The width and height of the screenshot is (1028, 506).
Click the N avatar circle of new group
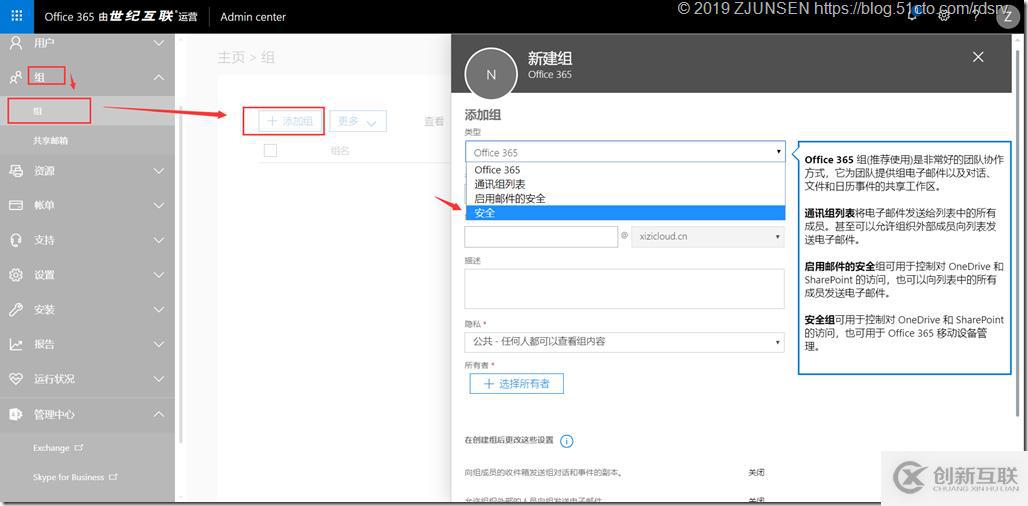tap(491, 75)
